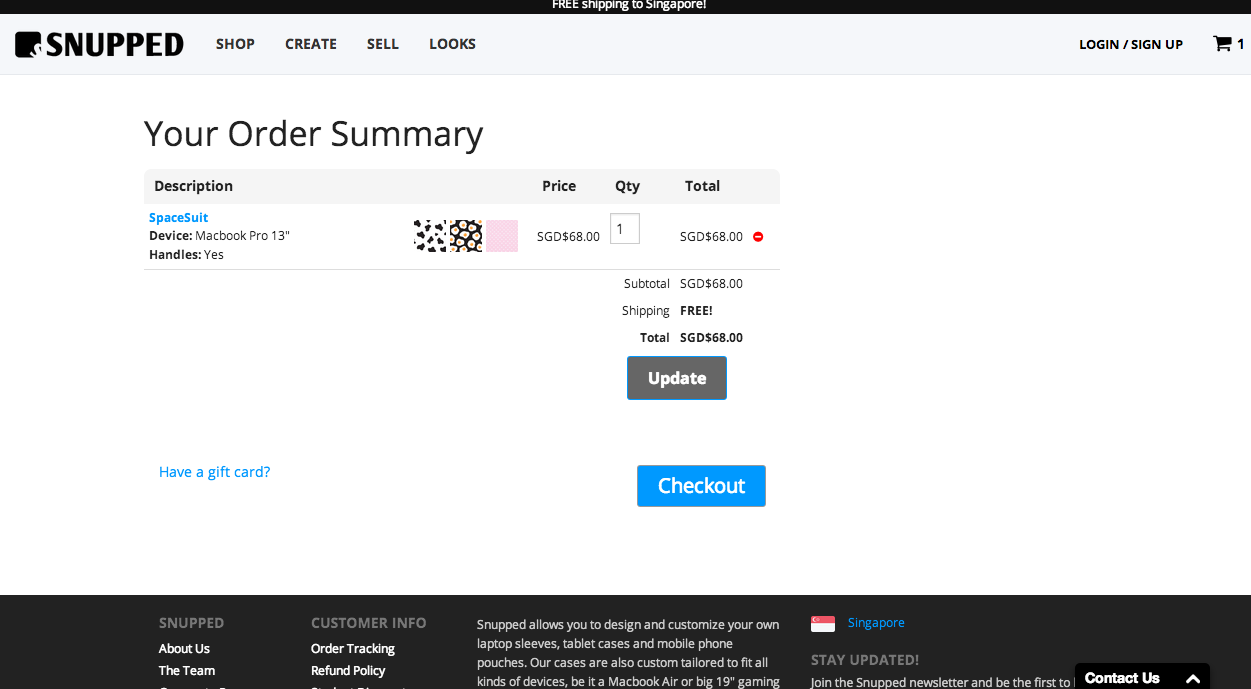Click the Description column header
This screenshot has height=689, width=1251.
(193, 186)
